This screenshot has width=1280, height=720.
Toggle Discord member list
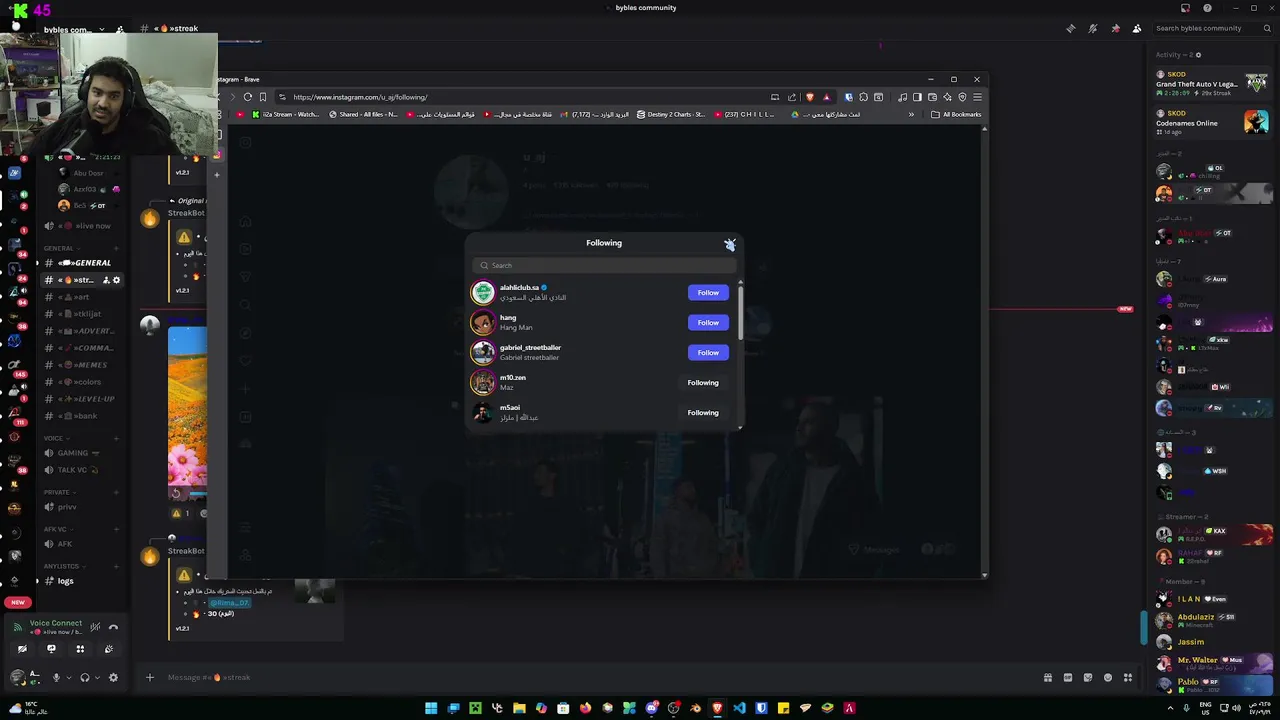point(1137,28)
